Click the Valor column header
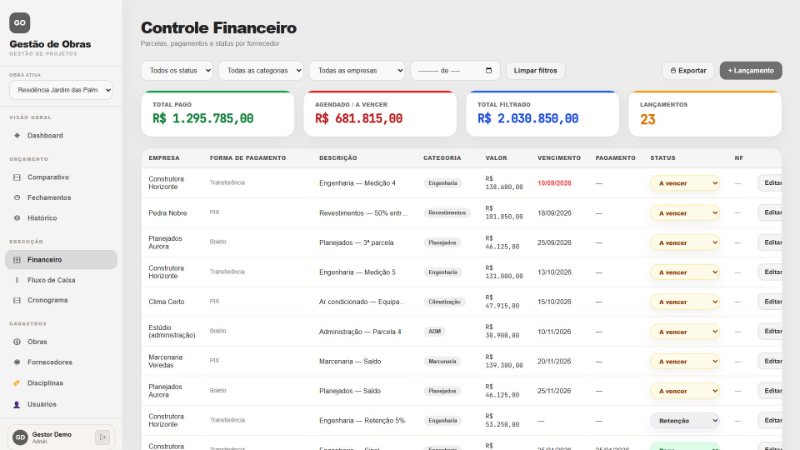The image size is (800, 450). pos(496,158)
